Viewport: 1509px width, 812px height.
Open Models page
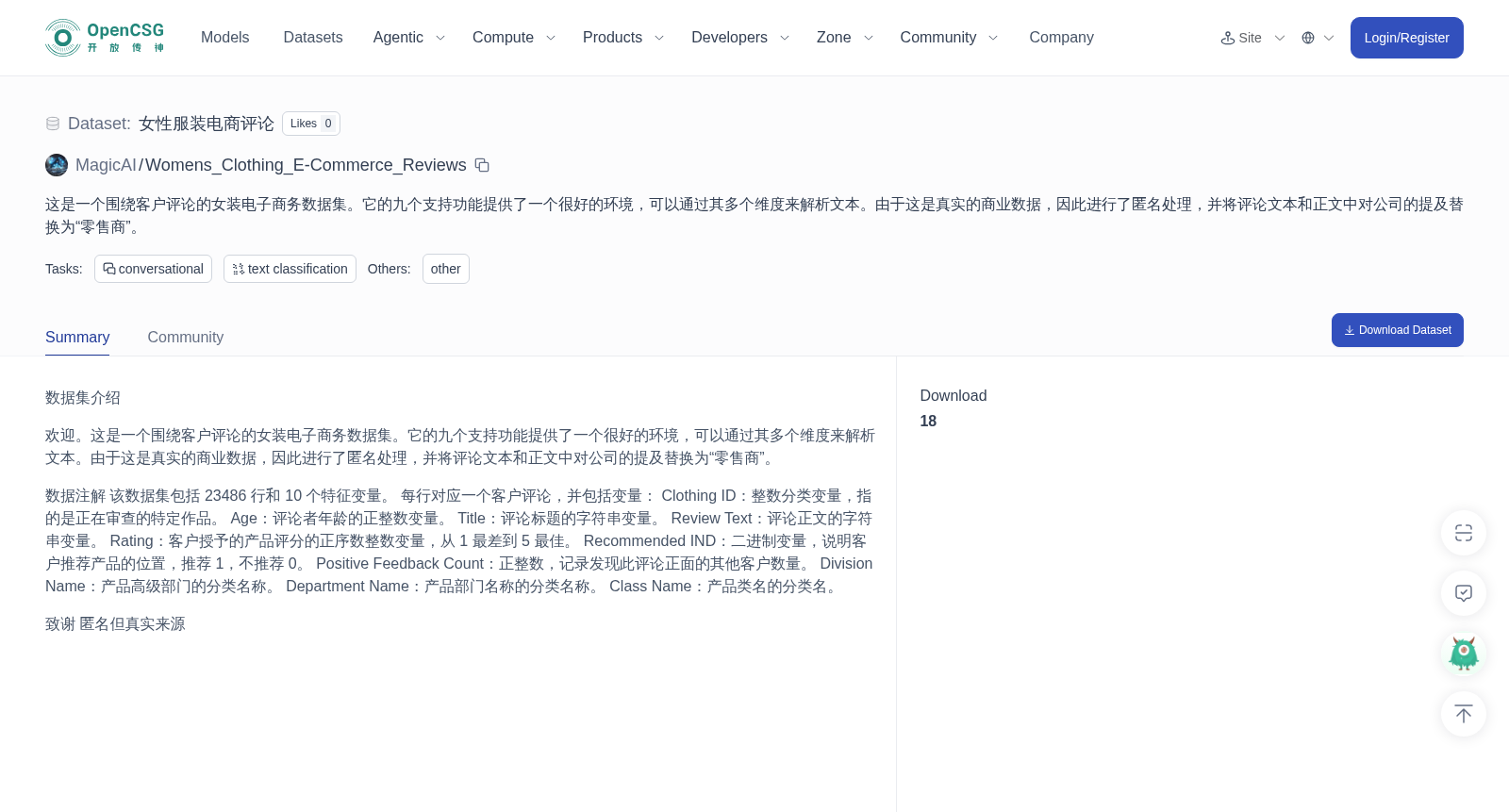coord(224,38)
